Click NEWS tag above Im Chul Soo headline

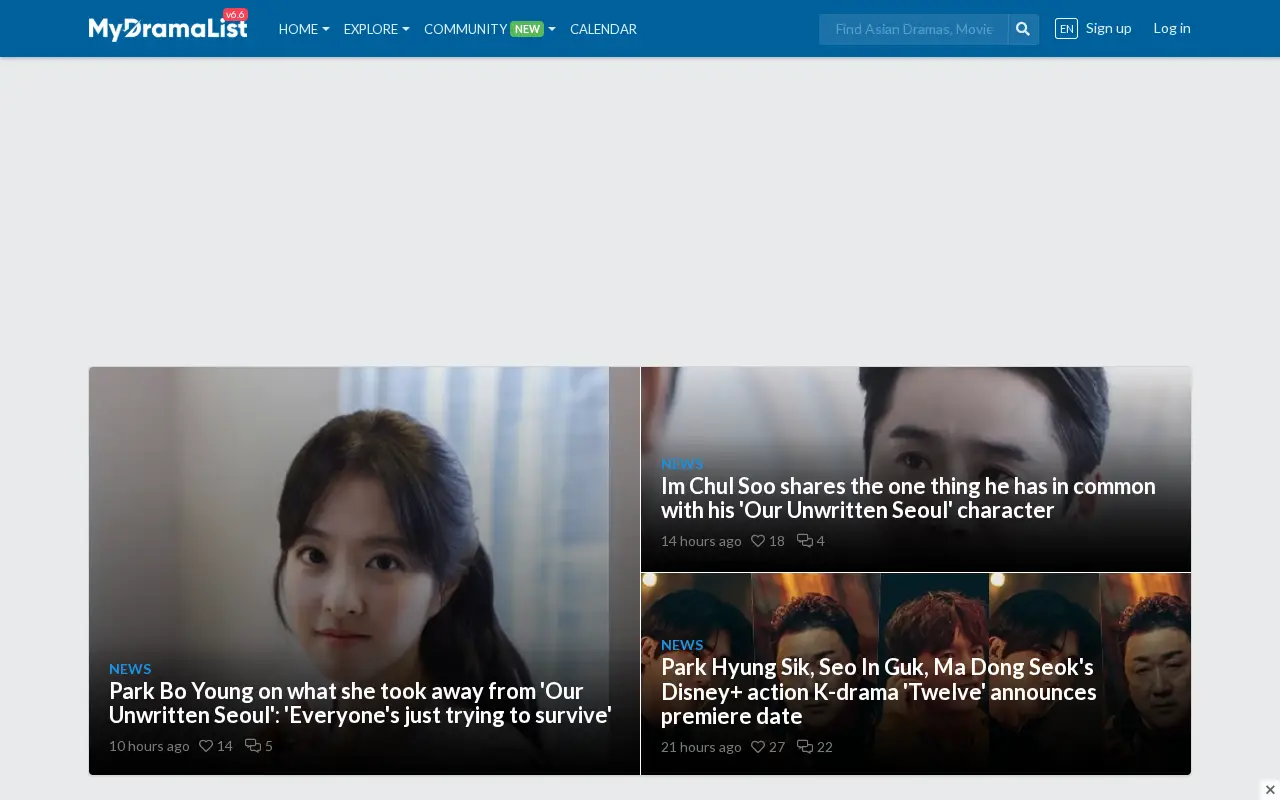click(x=682, y=464)
